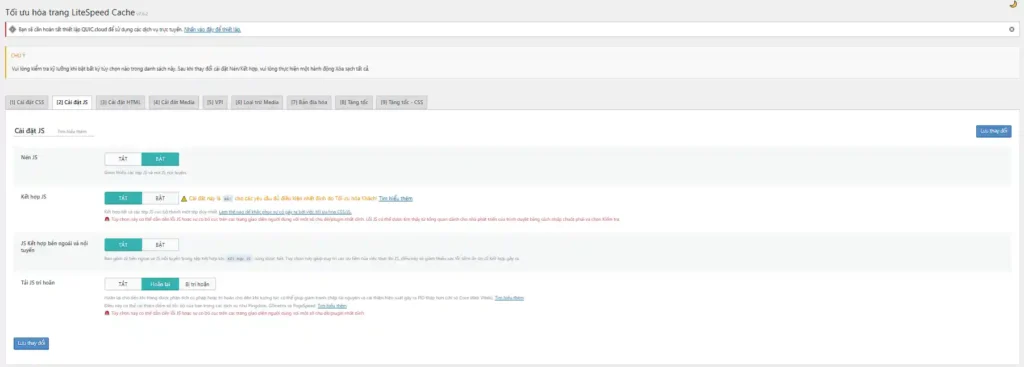The width and height of the screenshot is (1024, 367).
Task: Select the [8] Tăng tốc tab
Action: [x=353, y=103]
